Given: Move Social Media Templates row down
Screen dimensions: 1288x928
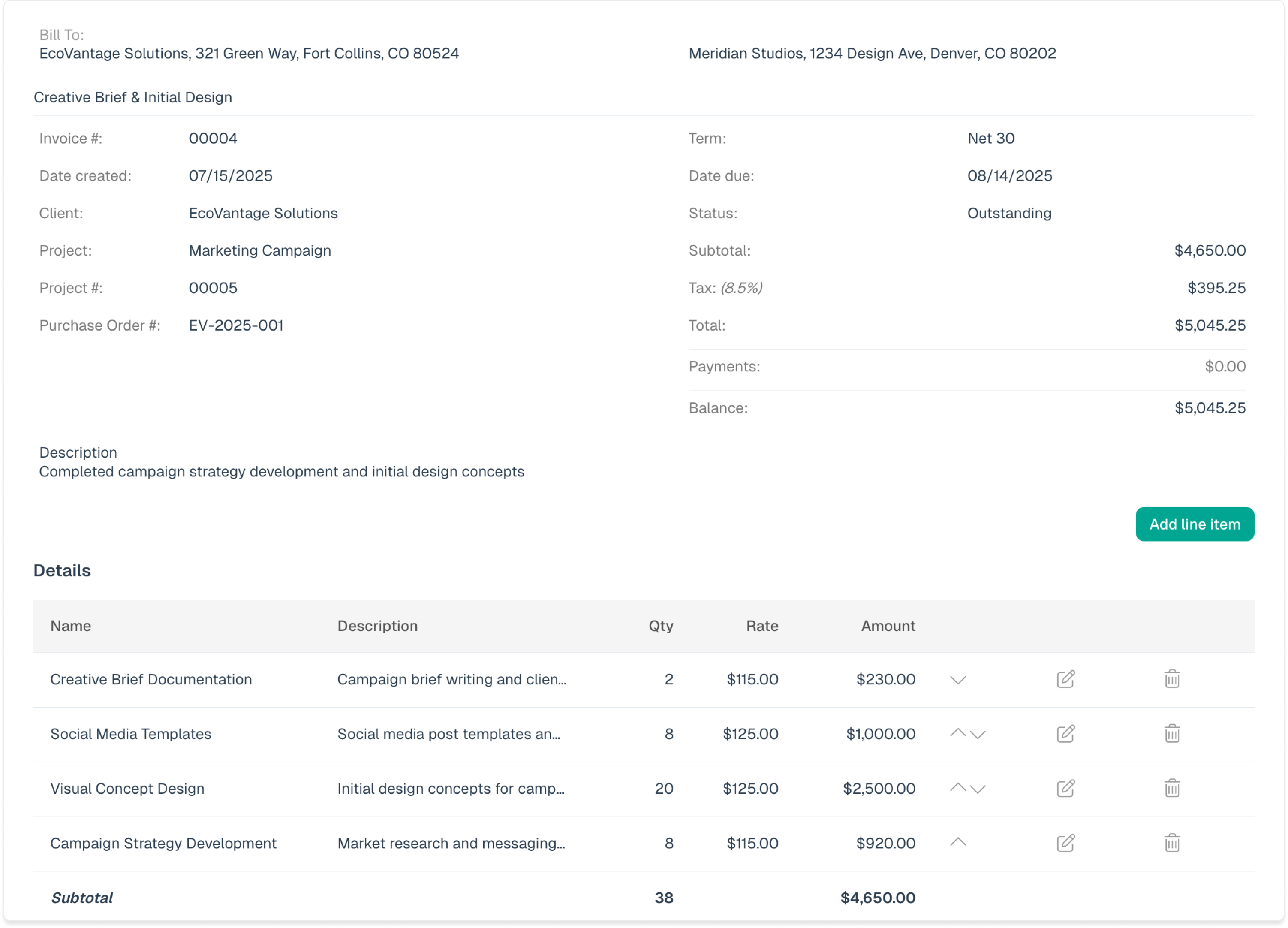Looking at the screenshot, I should click(977, 735).
